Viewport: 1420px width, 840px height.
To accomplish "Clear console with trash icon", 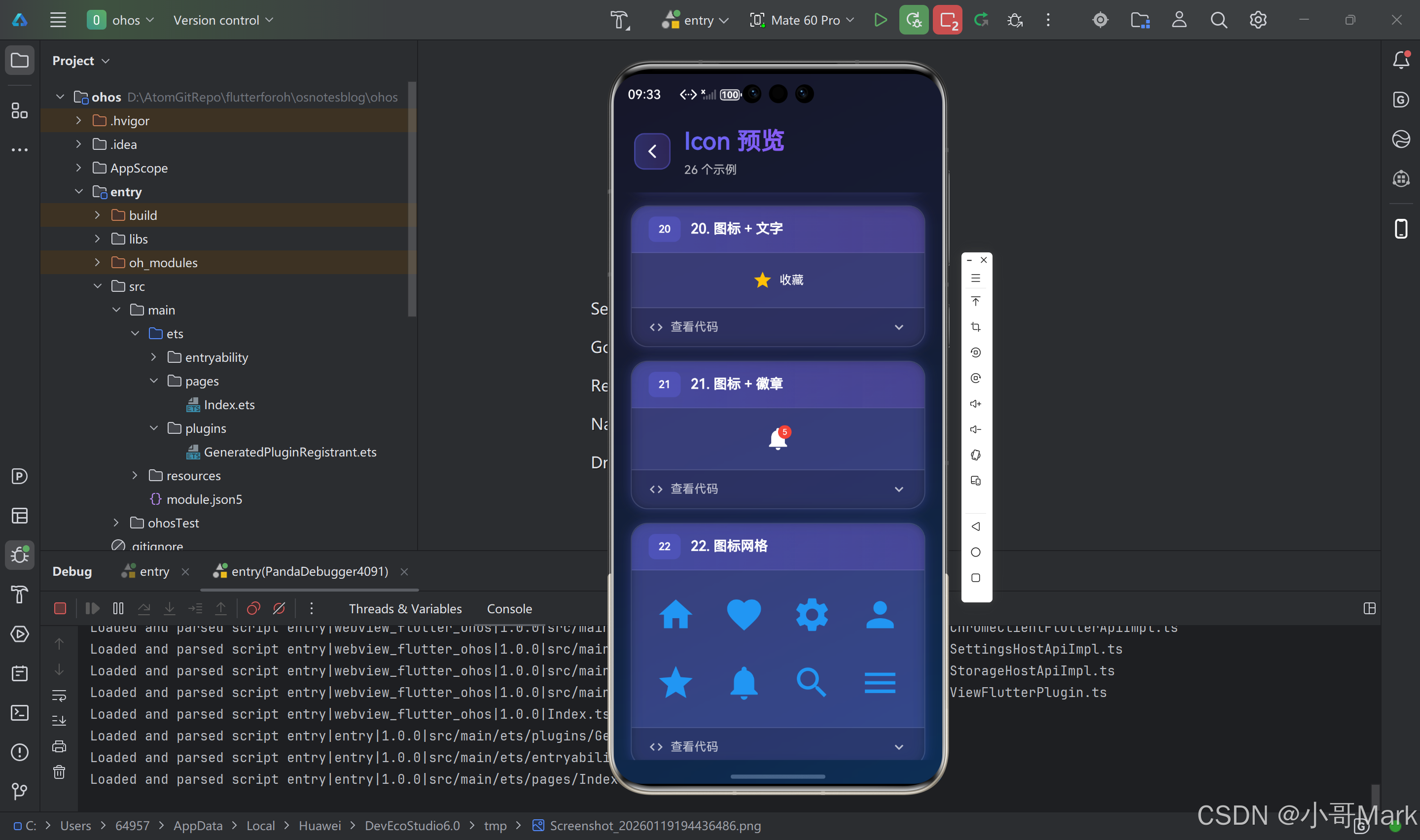I will click(x=59, y=772).
